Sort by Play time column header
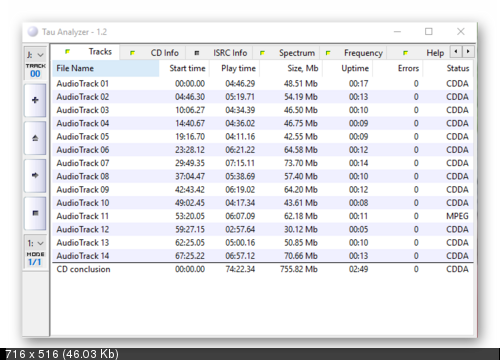500x360 pixels. [234, 68]
